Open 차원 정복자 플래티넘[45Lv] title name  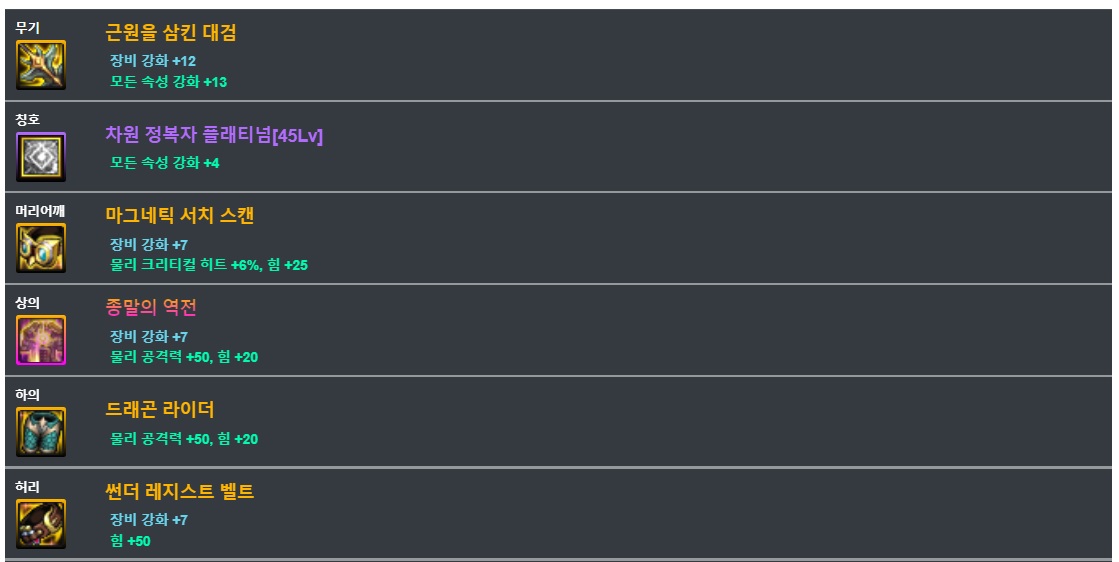tap(214, 136)
